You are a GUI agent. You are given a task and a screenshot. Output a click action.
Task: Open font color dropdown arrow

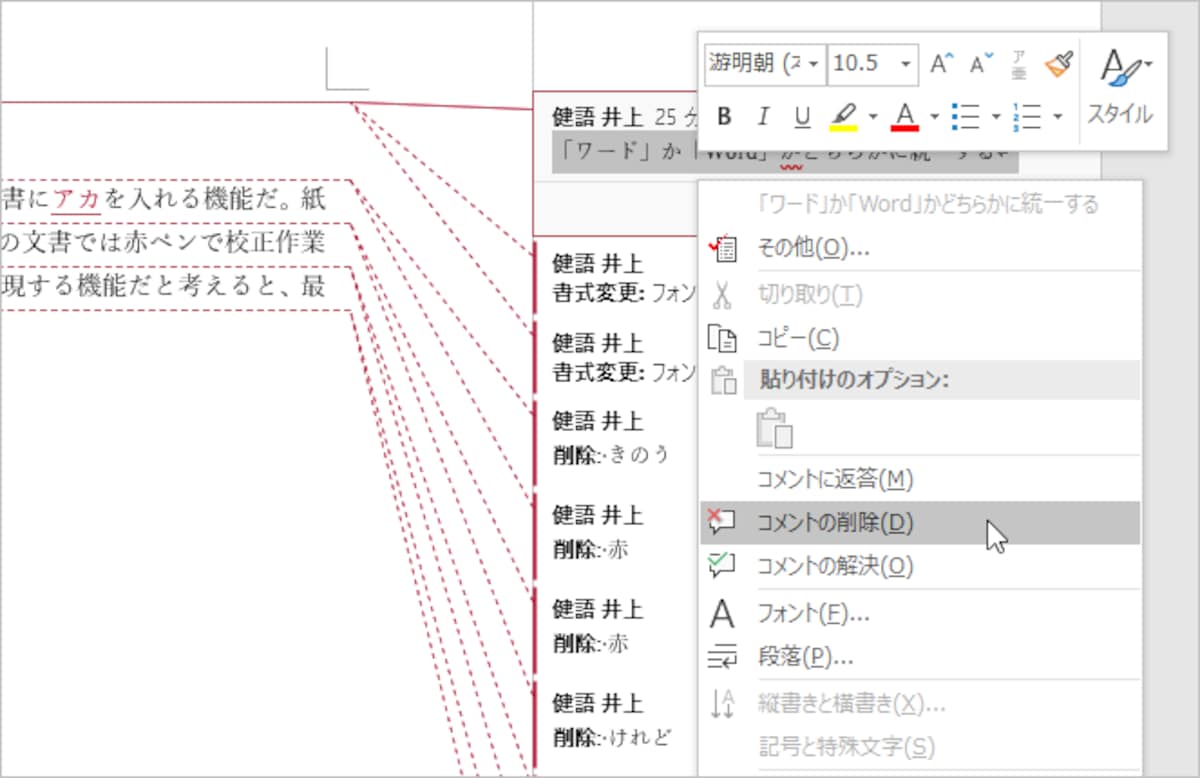click(934, 117)
